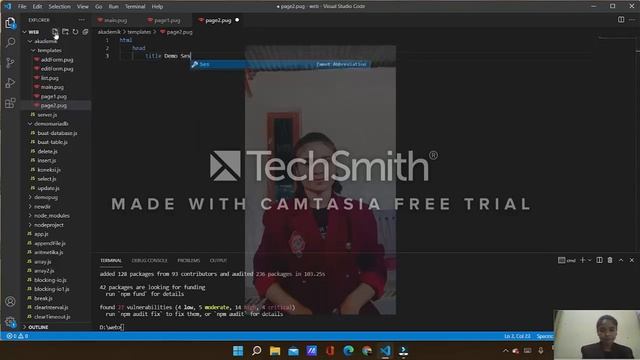Switch to the PROBLEMS panel tab
640x360 pixels.
pyautogui.click(x=189, y=260)
